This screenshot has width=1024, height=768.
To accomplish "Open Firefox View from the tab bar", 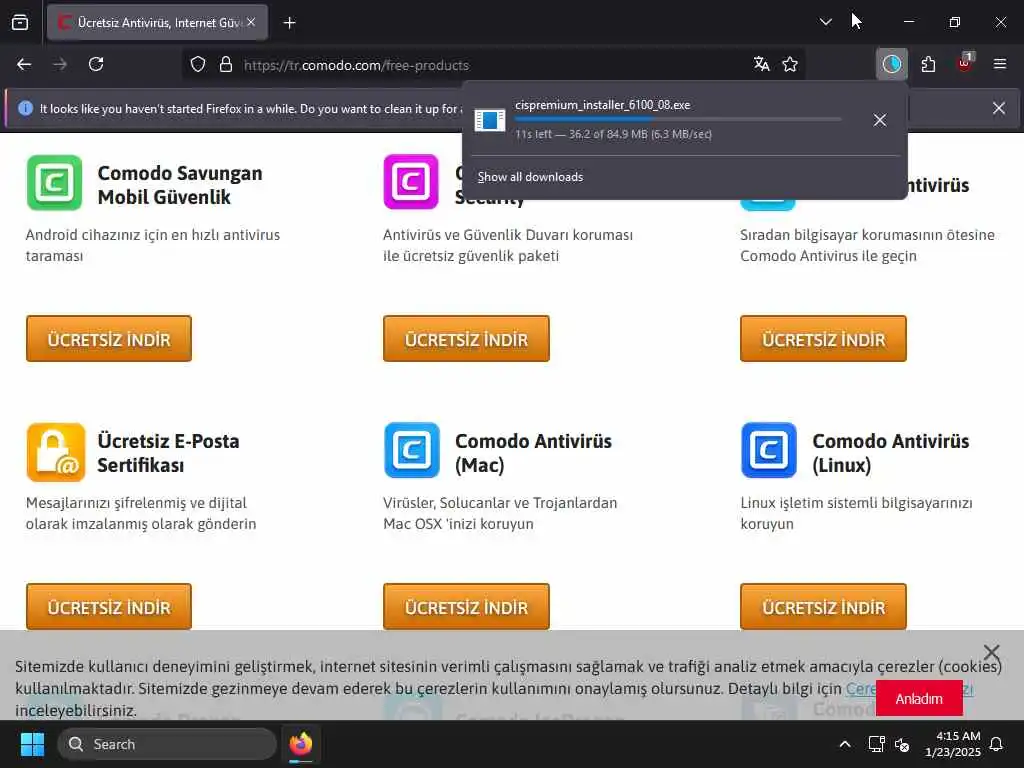I will click(20, 23).
